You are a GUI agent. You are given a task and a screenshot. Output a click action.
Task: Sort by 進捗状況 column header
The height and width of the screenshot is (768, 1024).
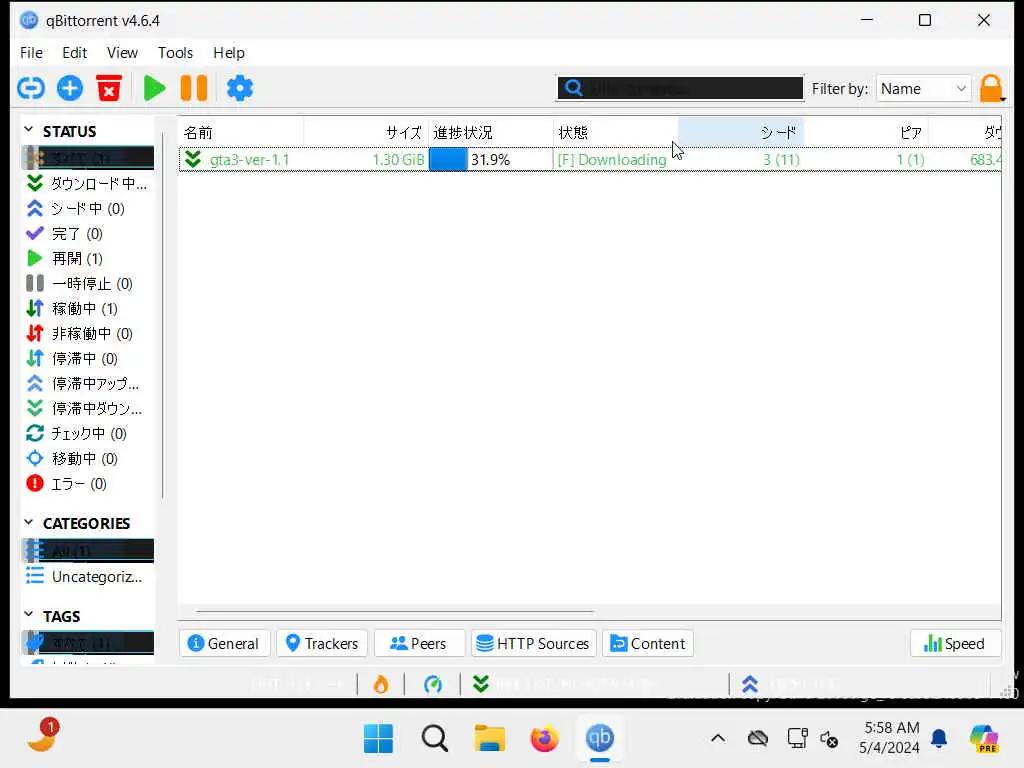(x=490, y=133)
